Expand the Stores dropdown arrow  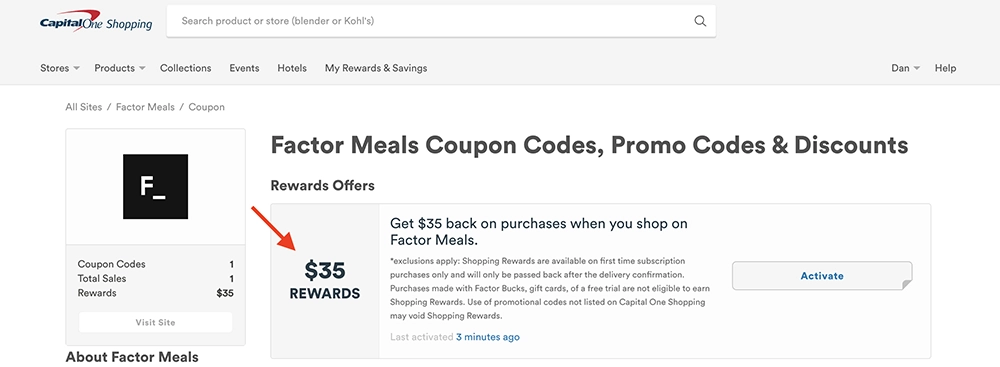(77, 68)
